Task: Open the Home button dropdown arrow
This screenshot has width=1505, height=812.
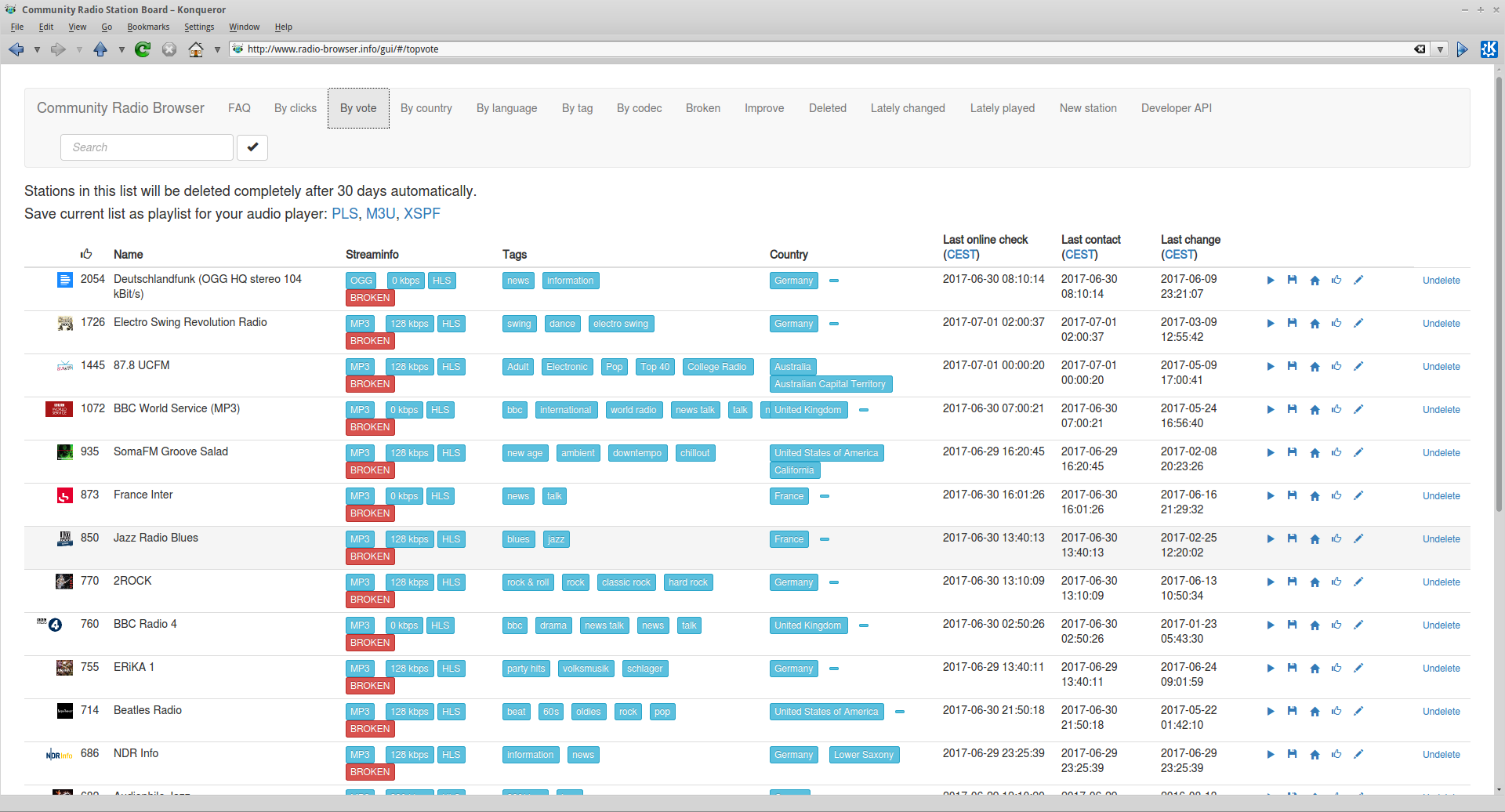Action: pos(217,50)
